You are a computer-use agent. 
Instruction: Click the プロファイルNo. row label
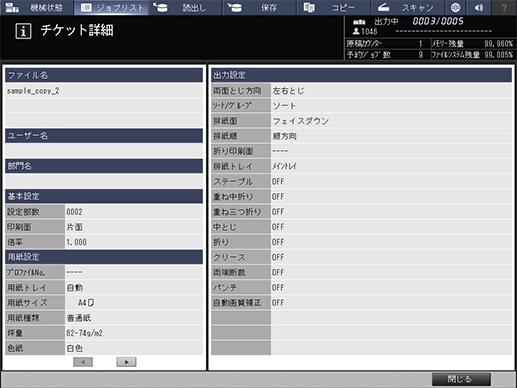pos(35,272)
